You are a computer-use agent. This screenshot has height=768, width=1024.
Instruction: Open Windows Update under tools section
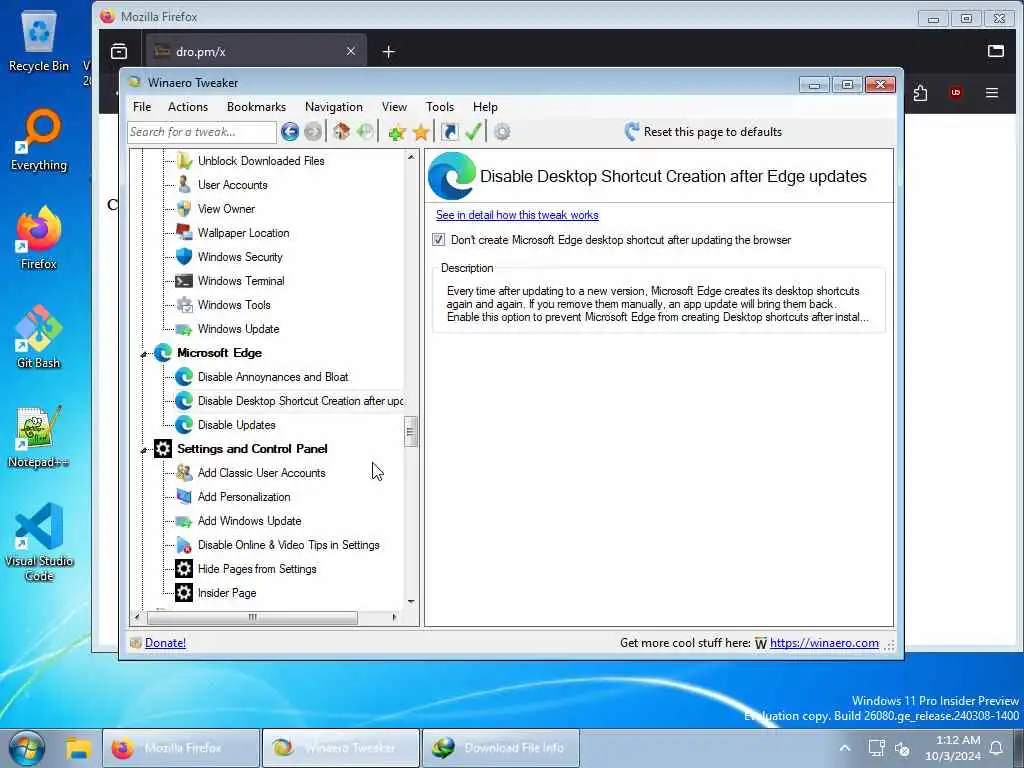tap(238, 329)
